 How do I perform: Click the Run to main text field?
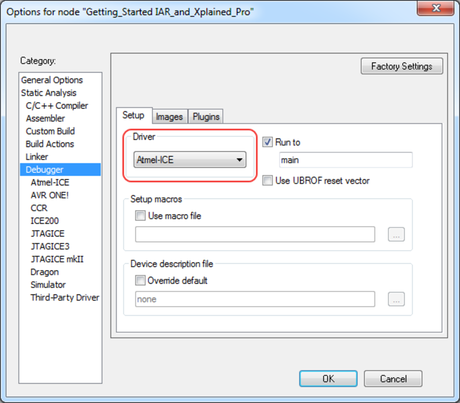346,160
